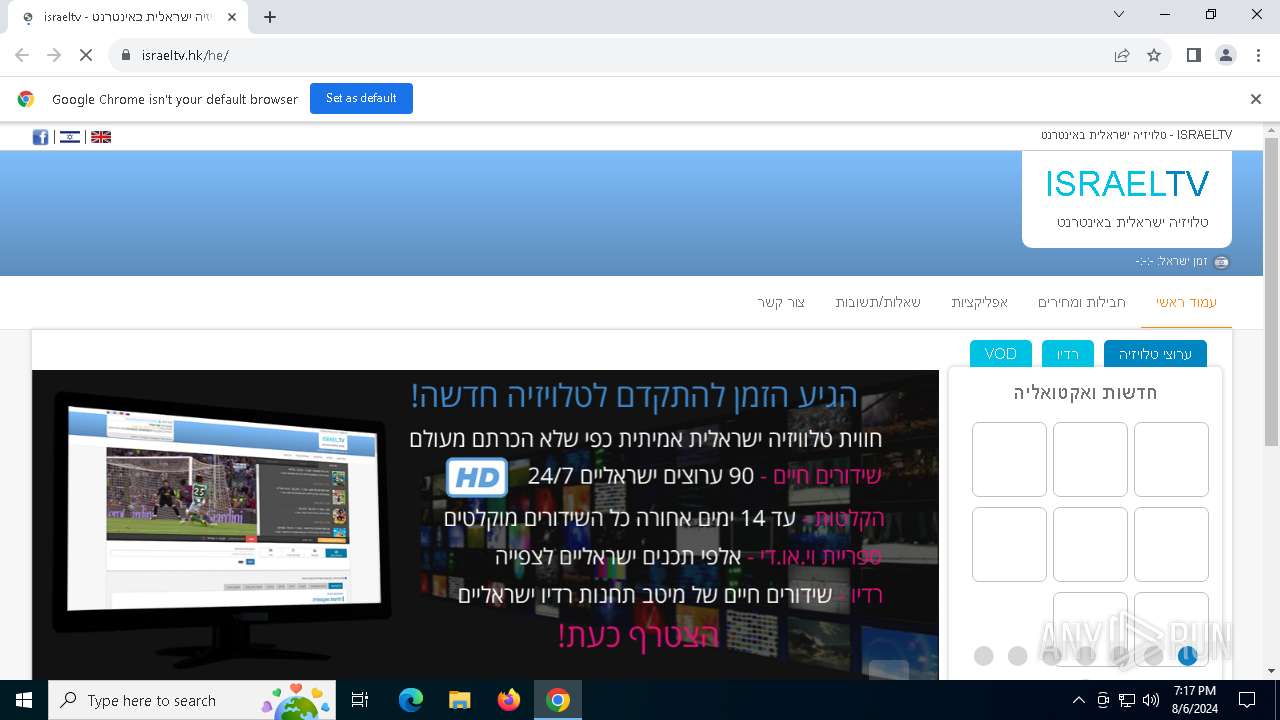Open Windows Start menu
Image resolution: width=1280 pixels, height=720 pixels.
tap(24, 700)
